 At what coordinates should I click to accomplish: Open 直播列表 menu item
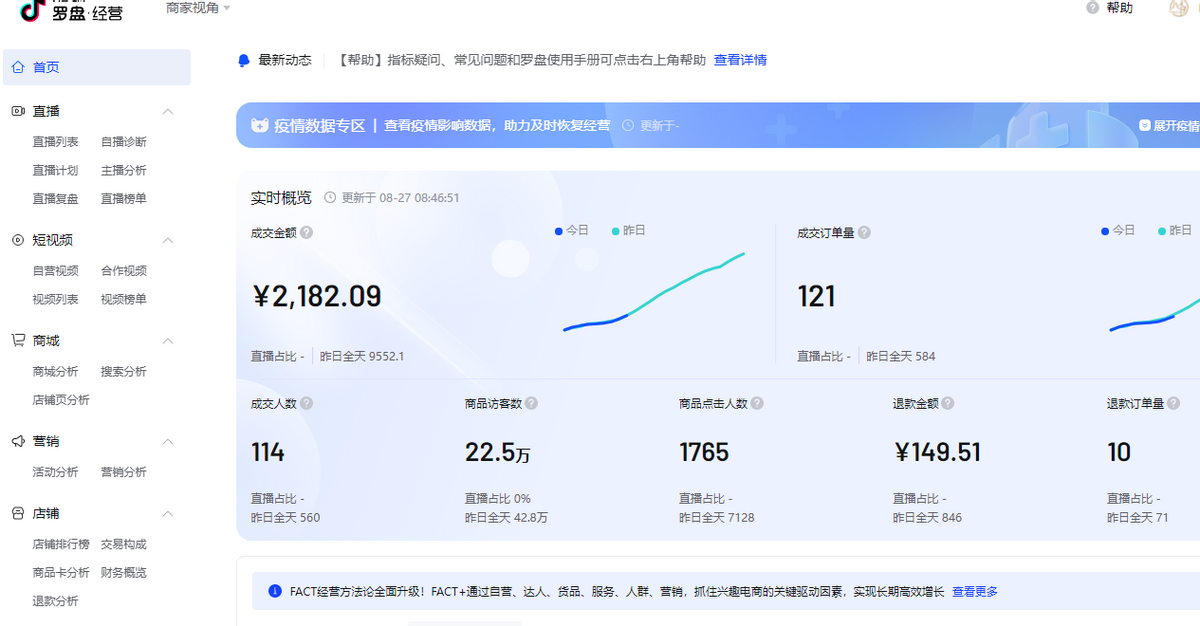(55, 142)
